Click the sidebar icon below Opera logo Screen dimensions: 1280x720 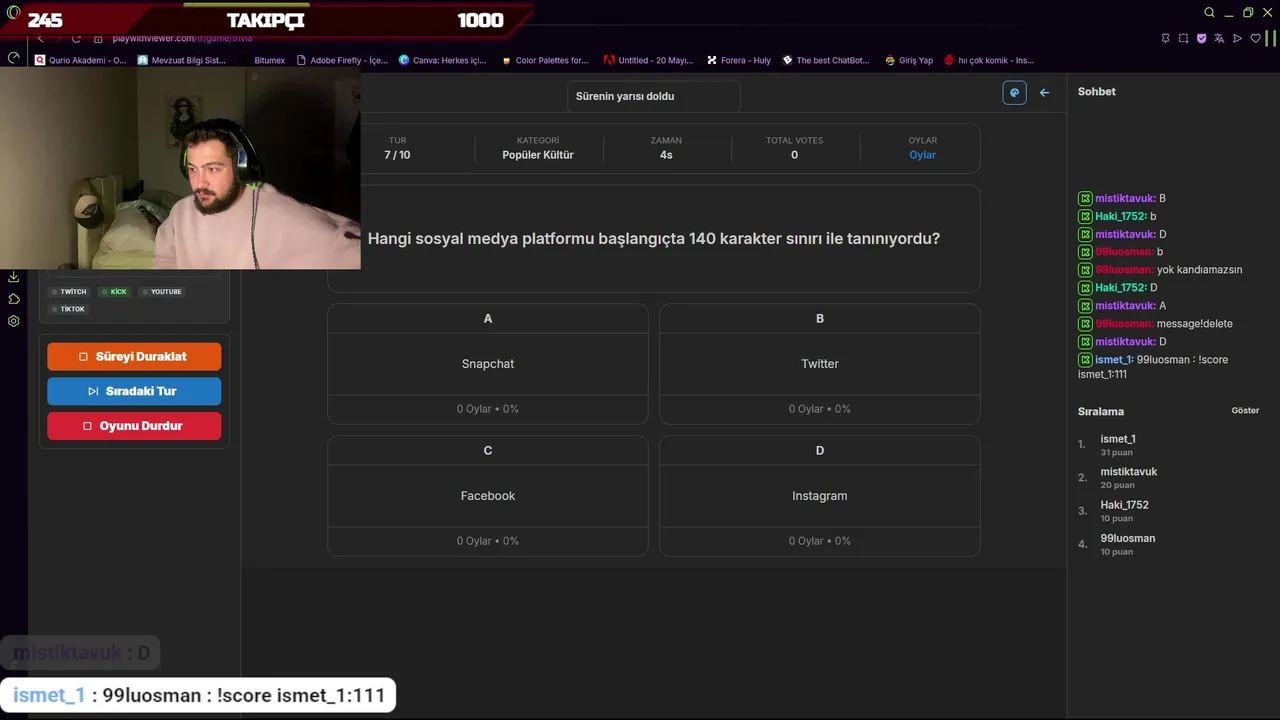click(x=13, y=58)
